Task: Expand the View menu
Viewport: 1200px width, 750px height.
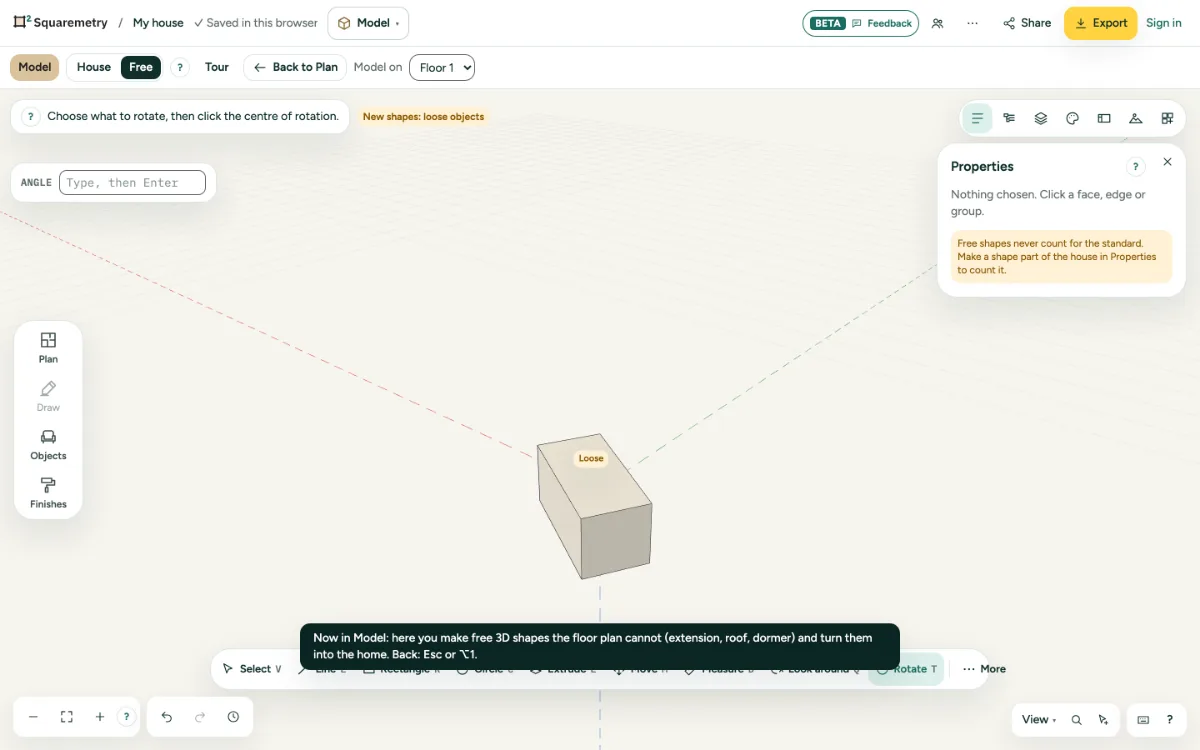Action: (x=1039, y=719)
